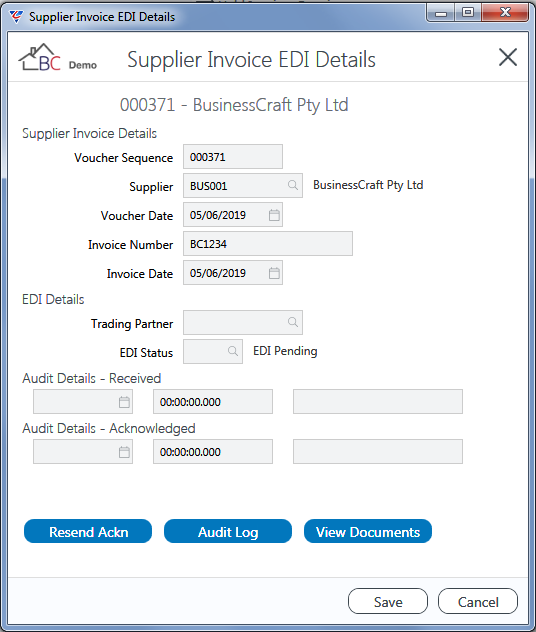Open the Acknowledged audit date calendar

tap(124, 451)
